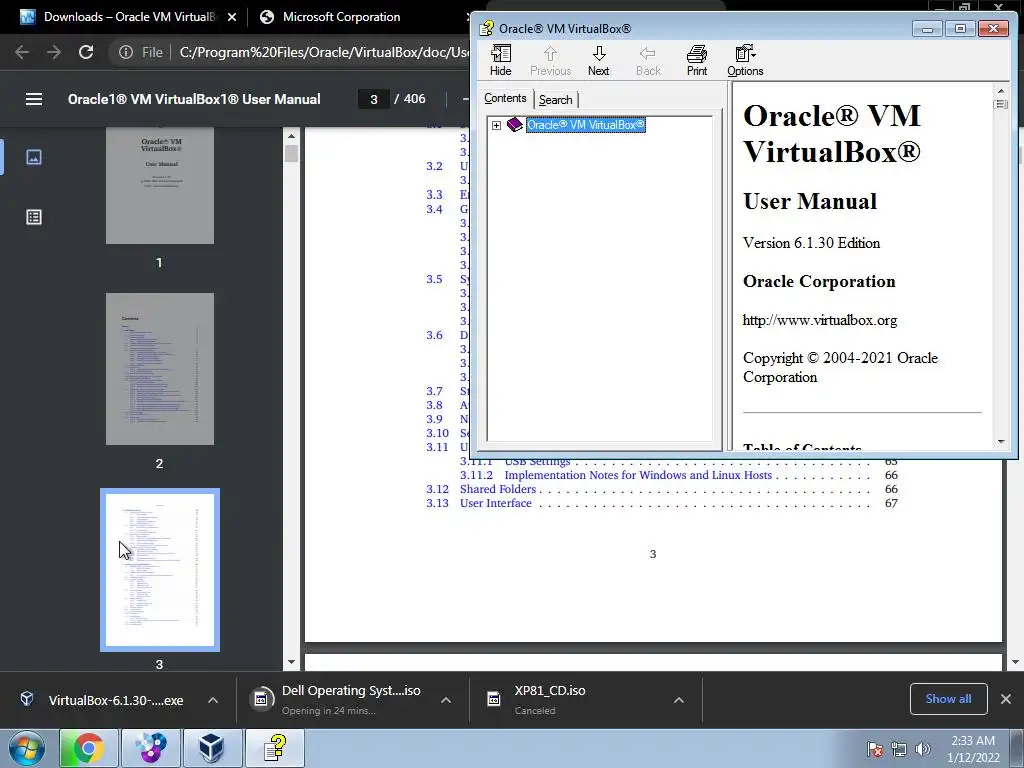Select page 3 thumbnail in PDF sidebar

(160, 570)
